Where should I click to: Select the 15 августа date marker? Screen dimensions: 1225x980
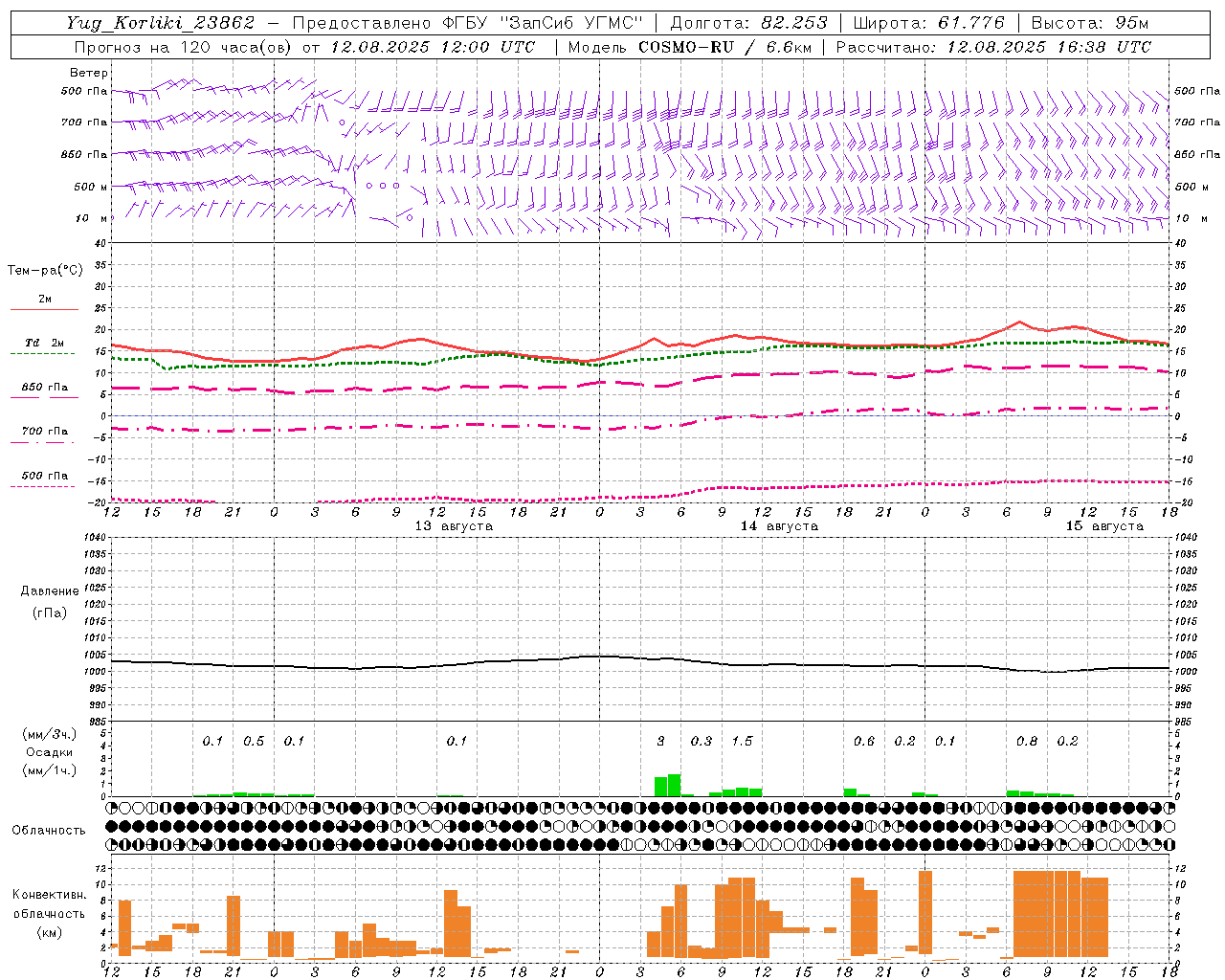pos(1104,525)
